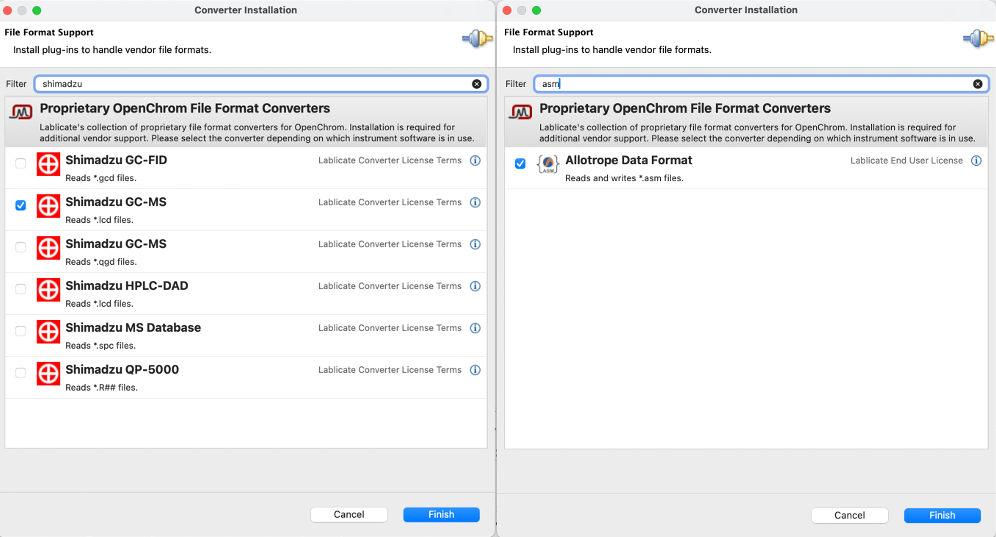
Task: Close the left Converter Installation window
Action: point(8,10)
